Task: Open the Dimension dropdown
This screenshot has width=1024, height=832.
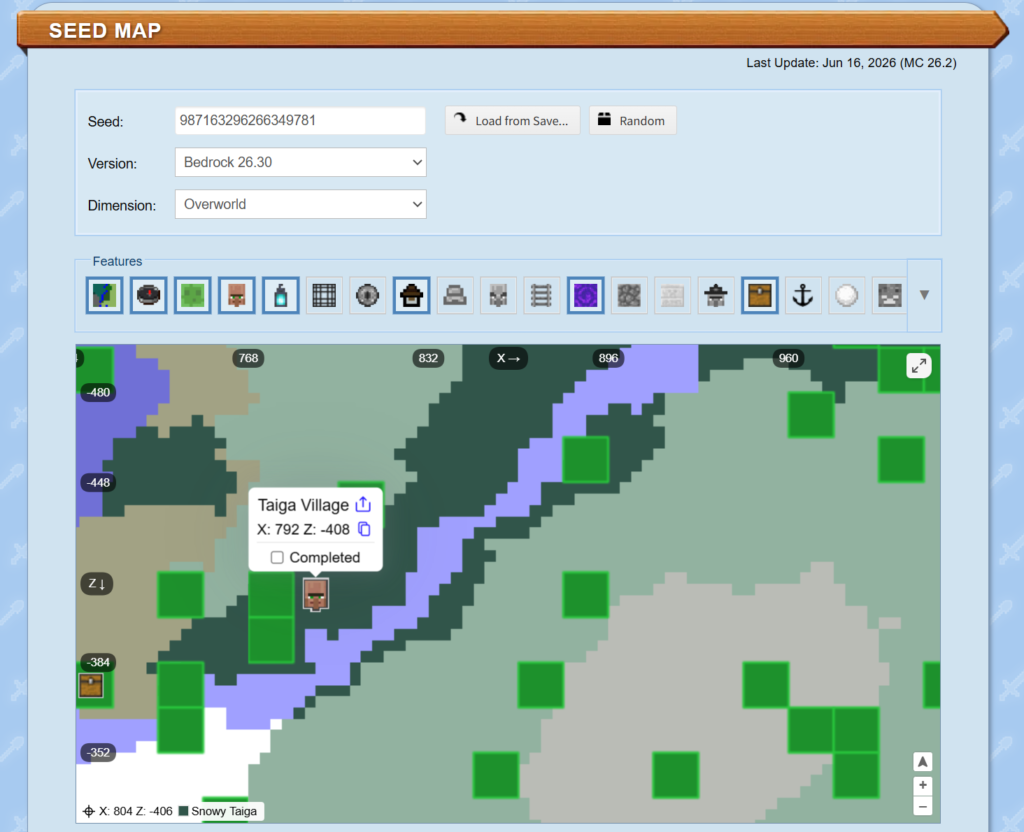Action: click(300, 204)
